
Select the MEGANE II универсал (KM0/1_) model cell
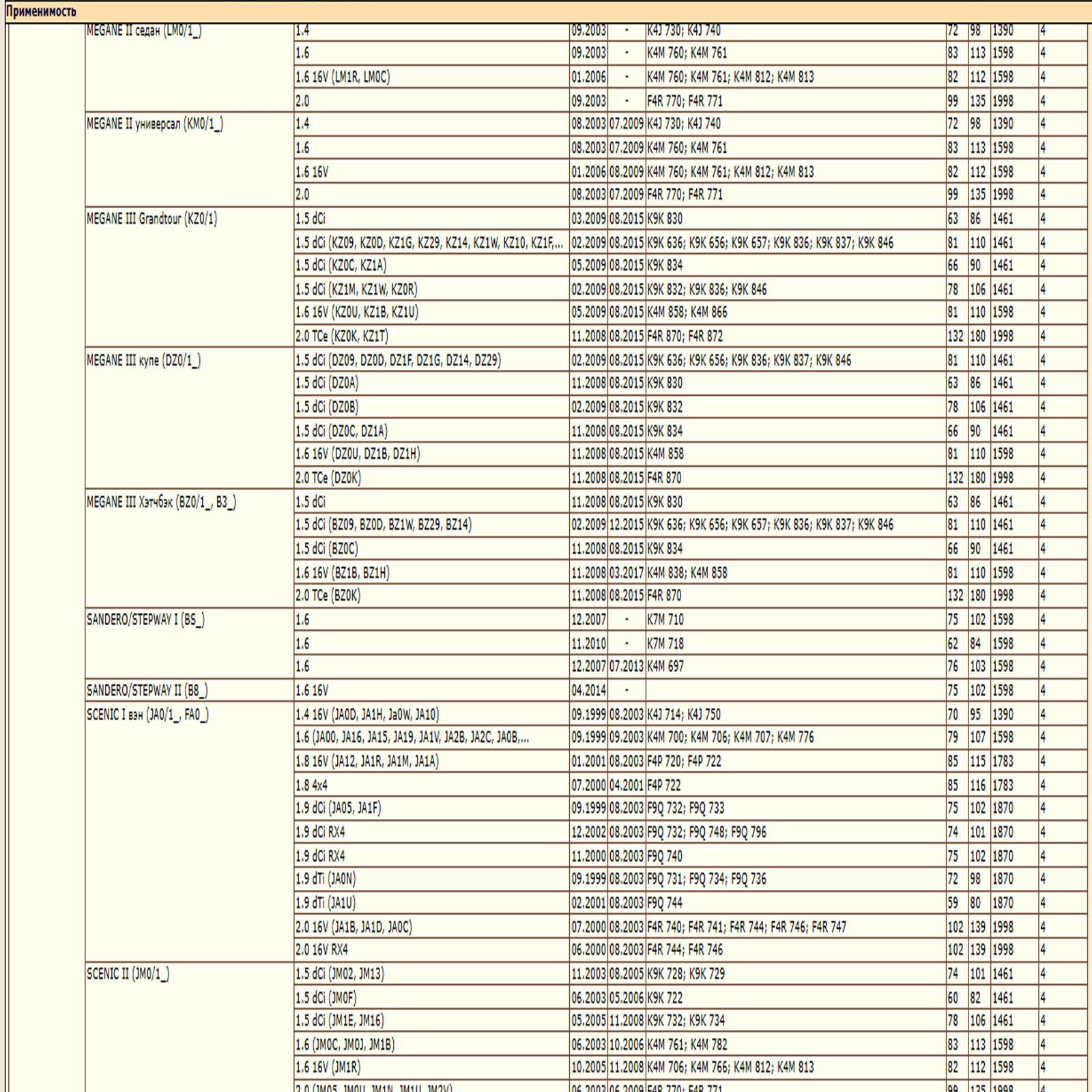click(155, 124)
